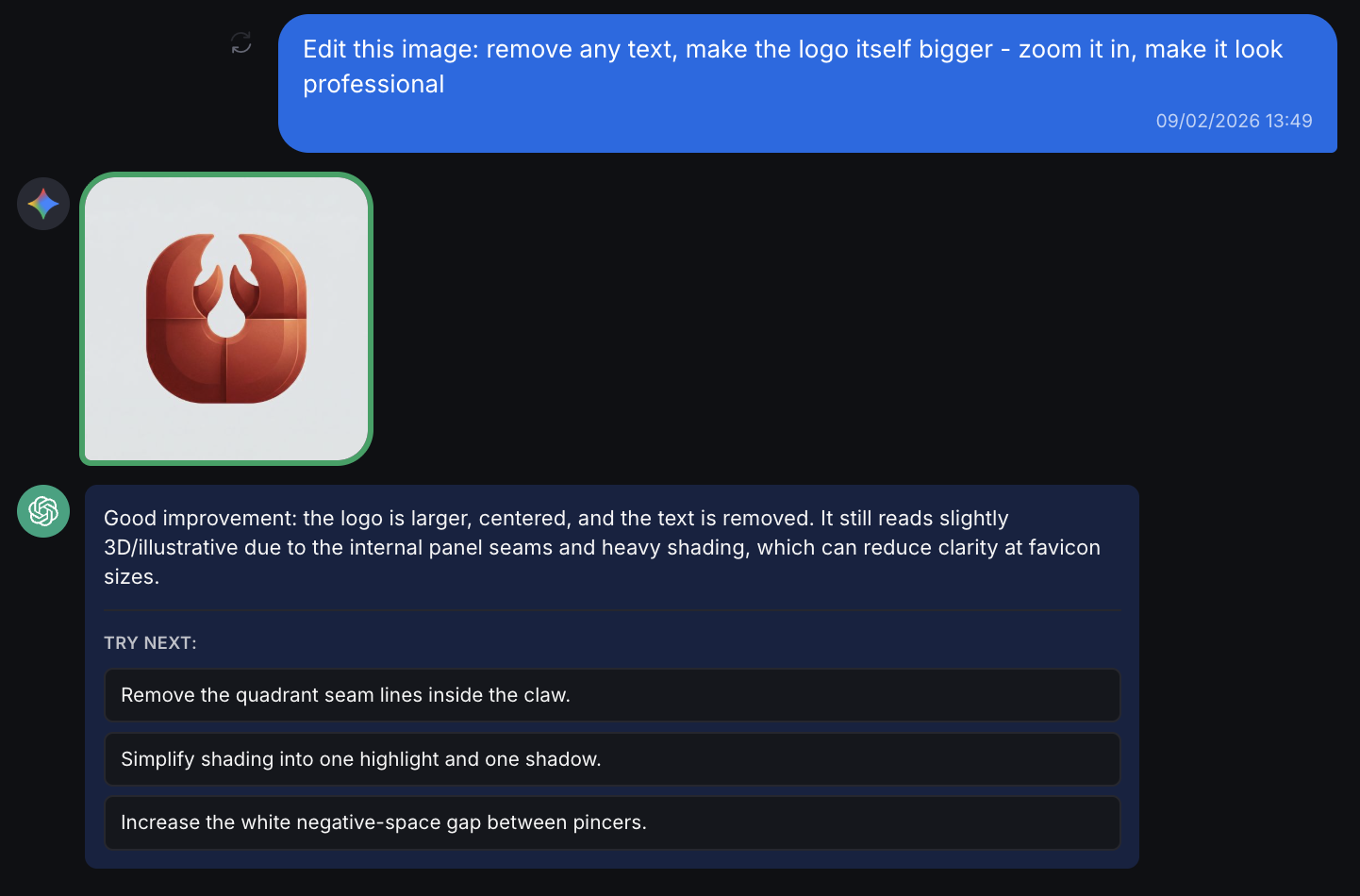1360x896 pixels.
Task: Click the word "professional" in the blue bubble
Action: [373, 84]
